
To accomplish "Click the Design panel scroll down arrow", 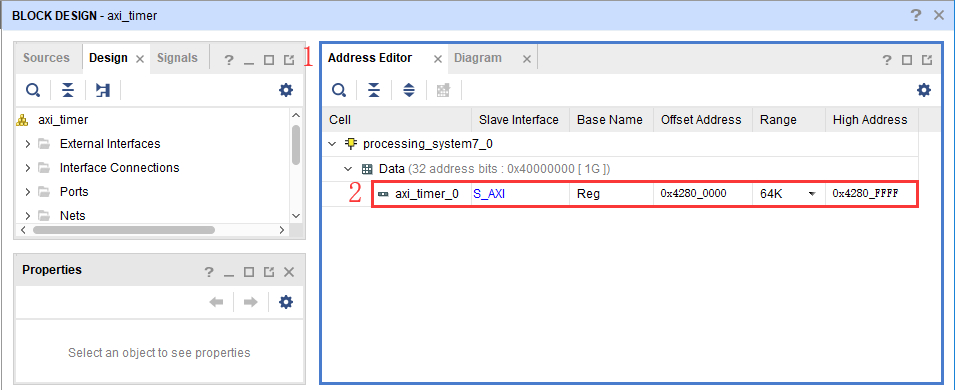I will 296,216.
